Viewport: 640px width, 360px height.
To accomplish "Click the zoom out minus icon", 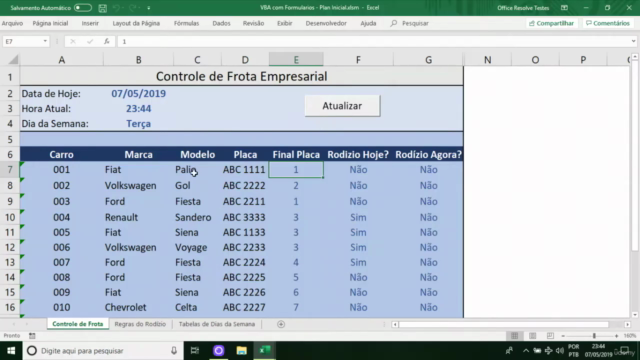I will tap(563, 336).
